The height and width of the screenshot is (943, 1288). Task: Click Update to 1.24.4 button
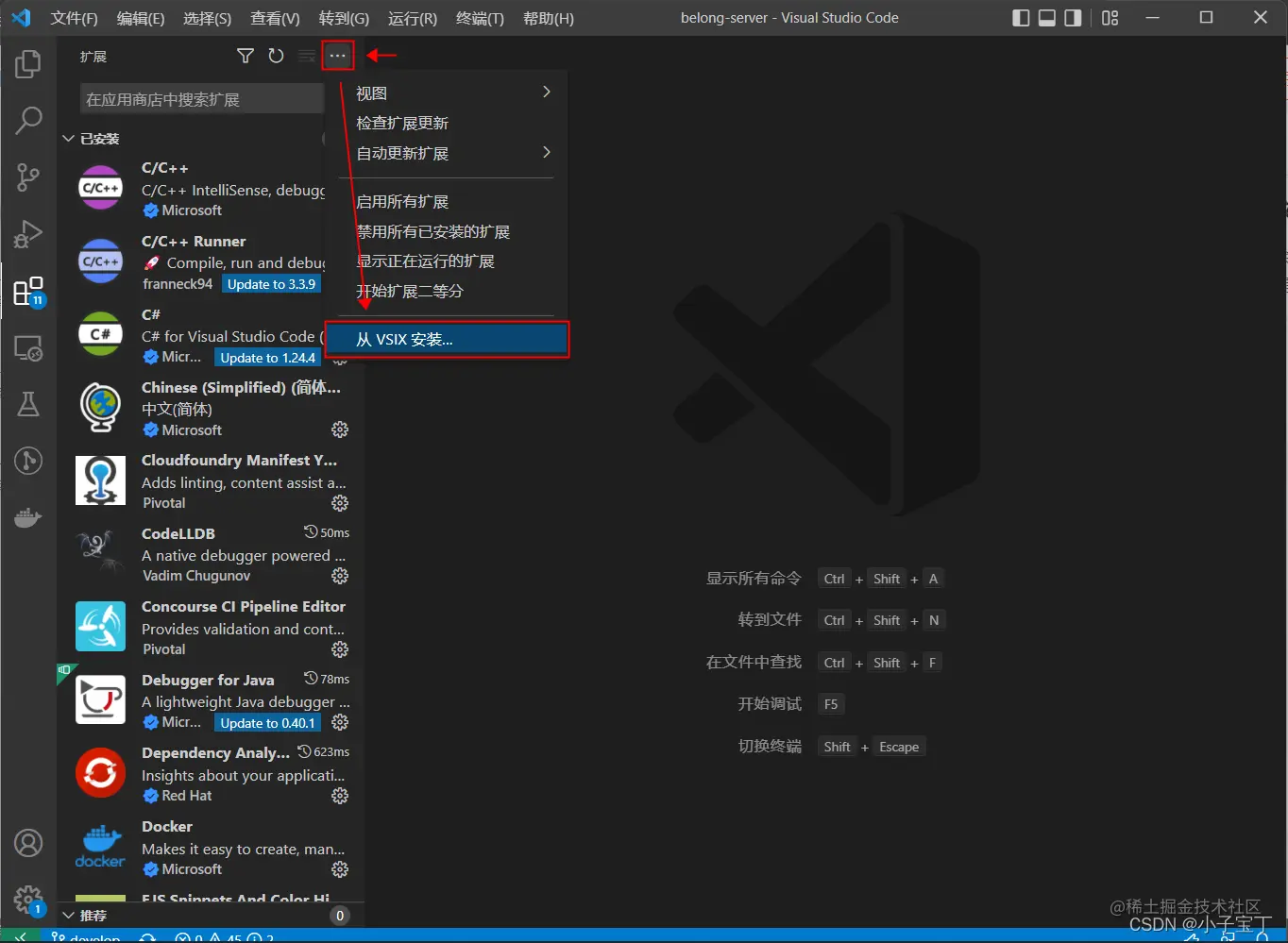tap(268, 358)
